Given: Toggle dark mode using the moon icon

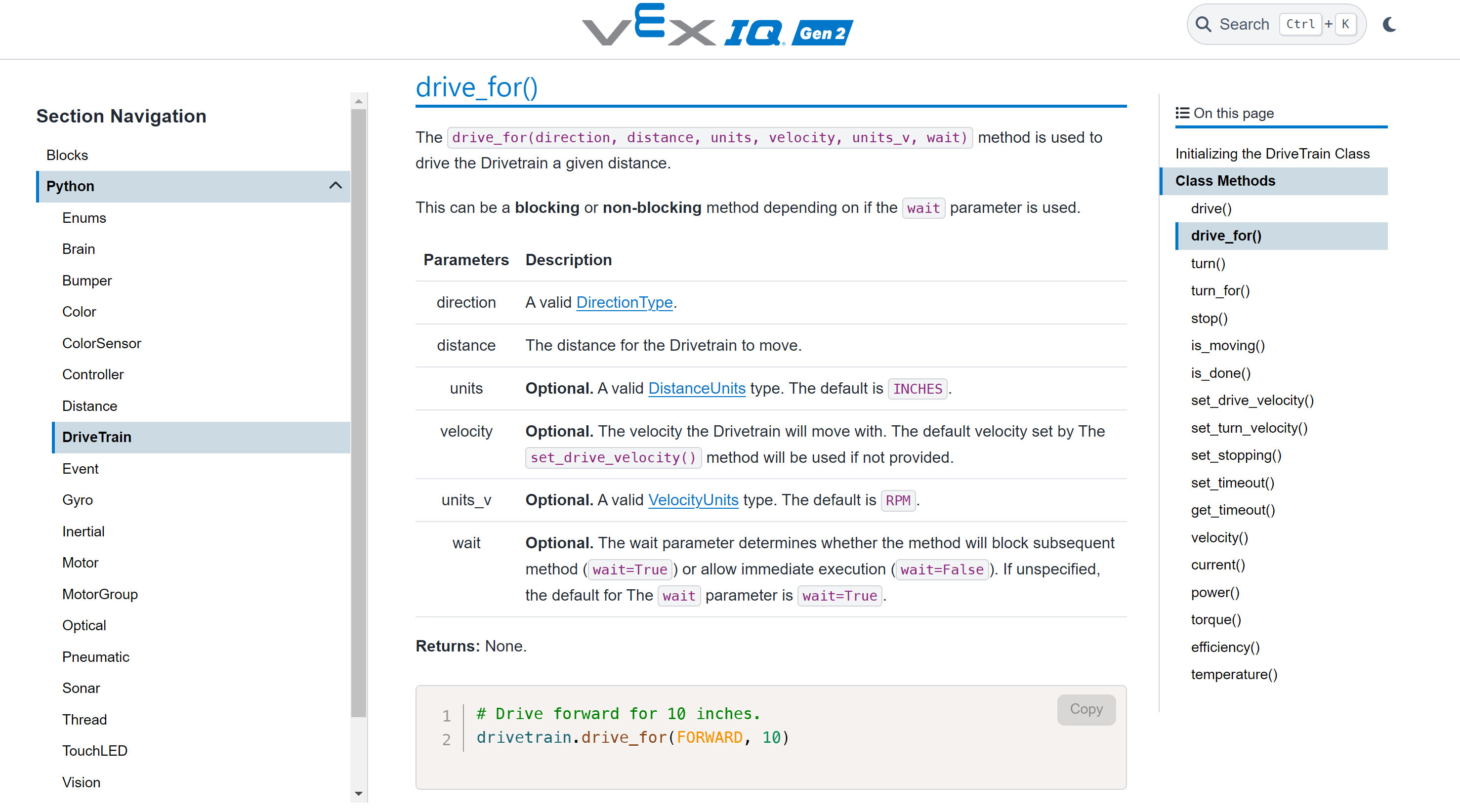Looking at the screenshot, I should 1389,24.
